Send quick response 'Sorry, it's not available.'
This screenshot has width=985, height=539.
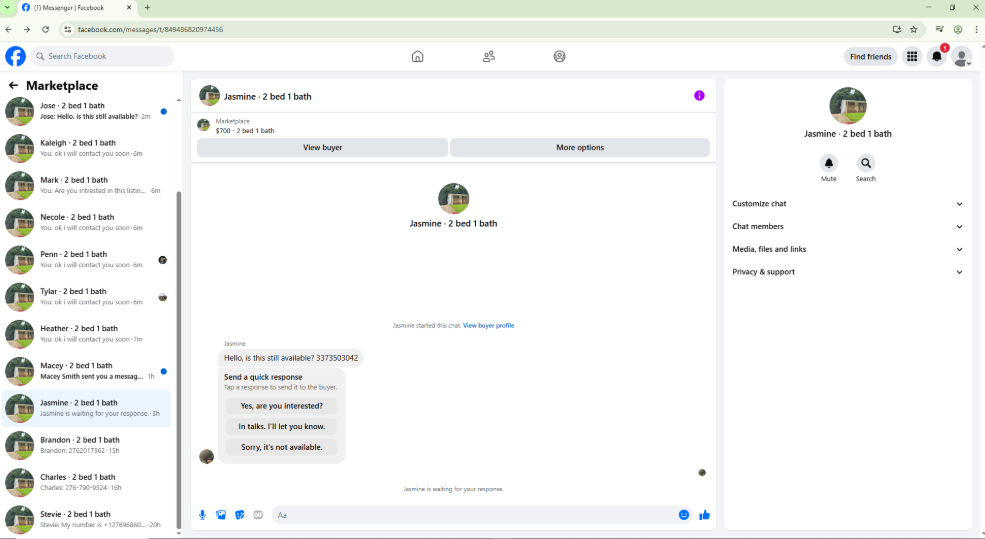point(281,447)
